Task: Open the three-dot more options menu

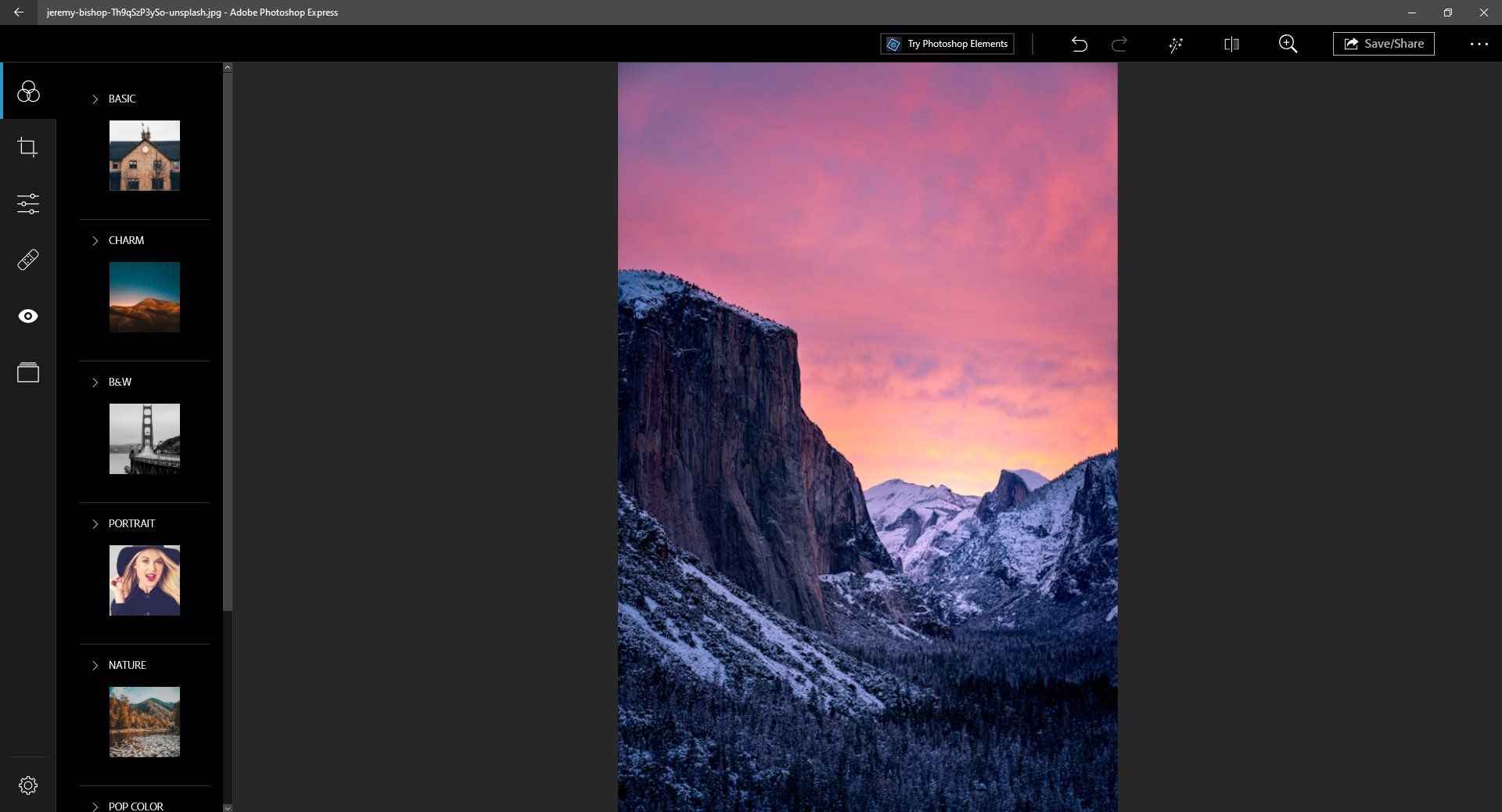Action: (x=1479, y=45)
